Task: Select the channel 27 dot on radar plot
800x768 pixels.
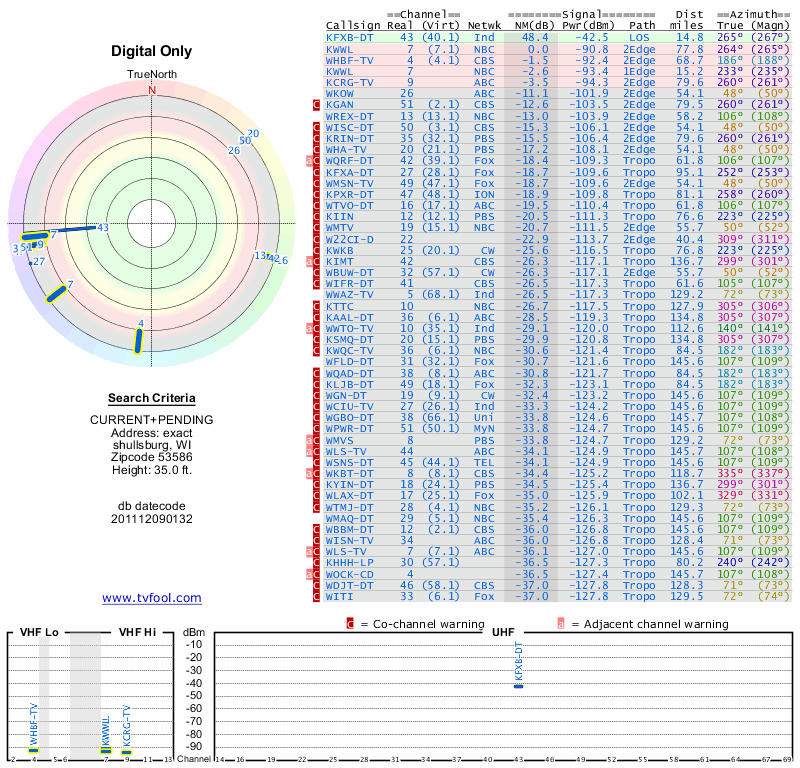Action: (x=37, y=261)
